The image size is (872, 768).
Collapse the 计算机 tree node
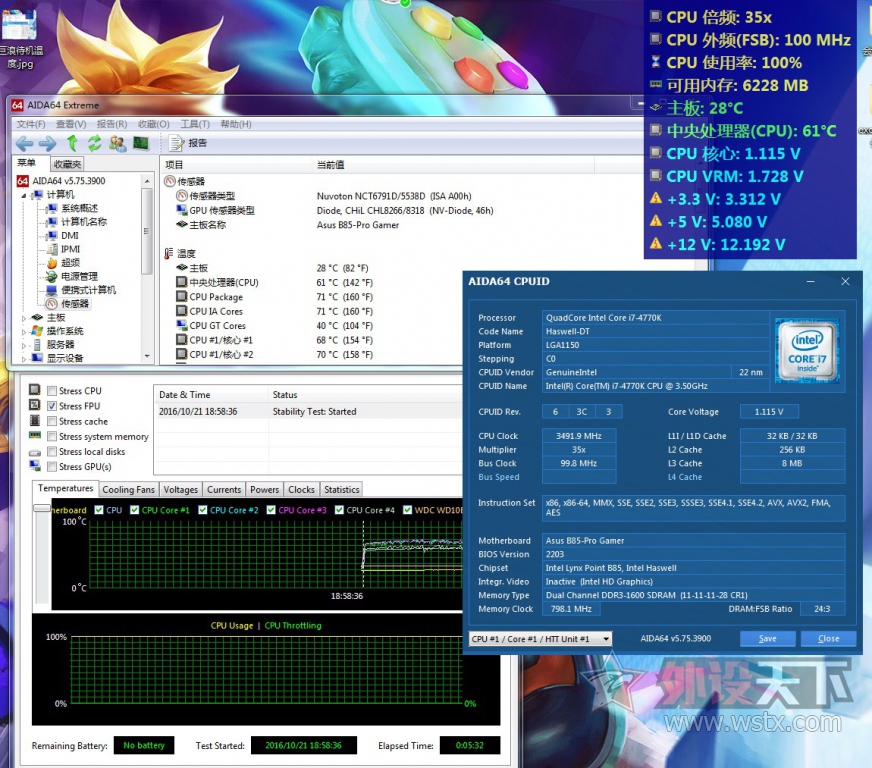point(23,196)
